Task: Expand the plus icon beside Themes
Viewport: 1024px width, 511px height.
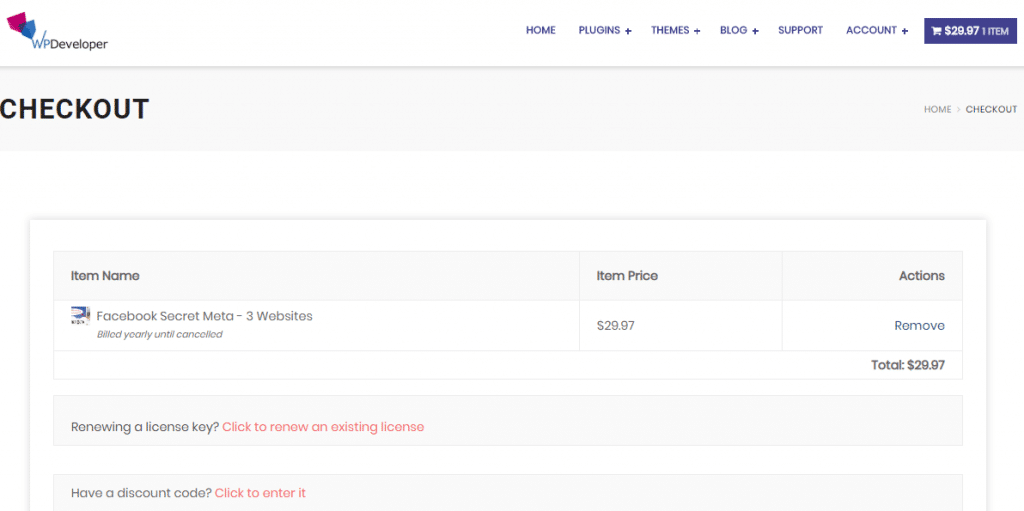Action: pos(697,32)
